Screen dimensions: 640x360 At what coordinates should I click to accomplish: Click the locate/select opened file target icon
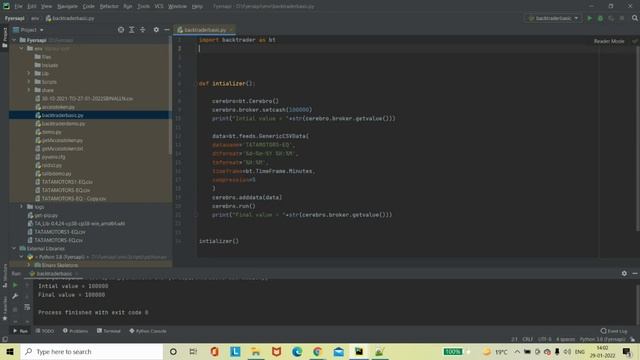click(121, 30)
